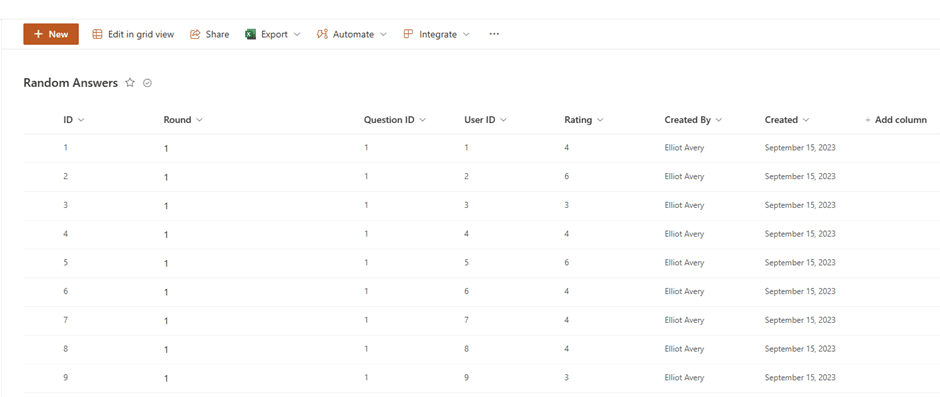Open the Round column header menu
The image size is (940, 397).
[183, 120]
